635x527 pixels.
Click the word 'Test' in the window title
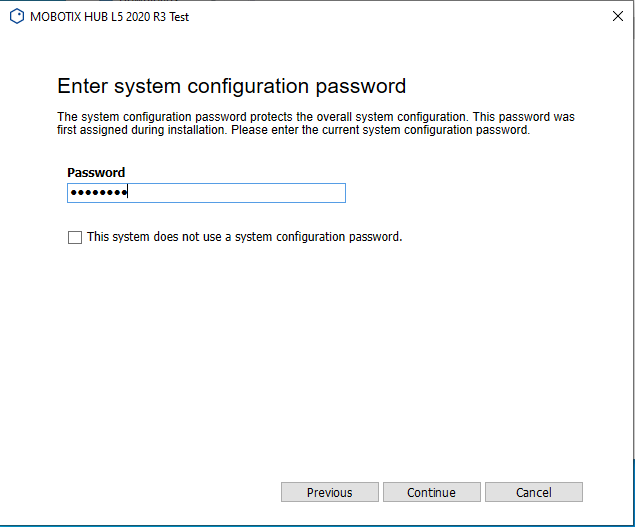click(x=177, y=17)
